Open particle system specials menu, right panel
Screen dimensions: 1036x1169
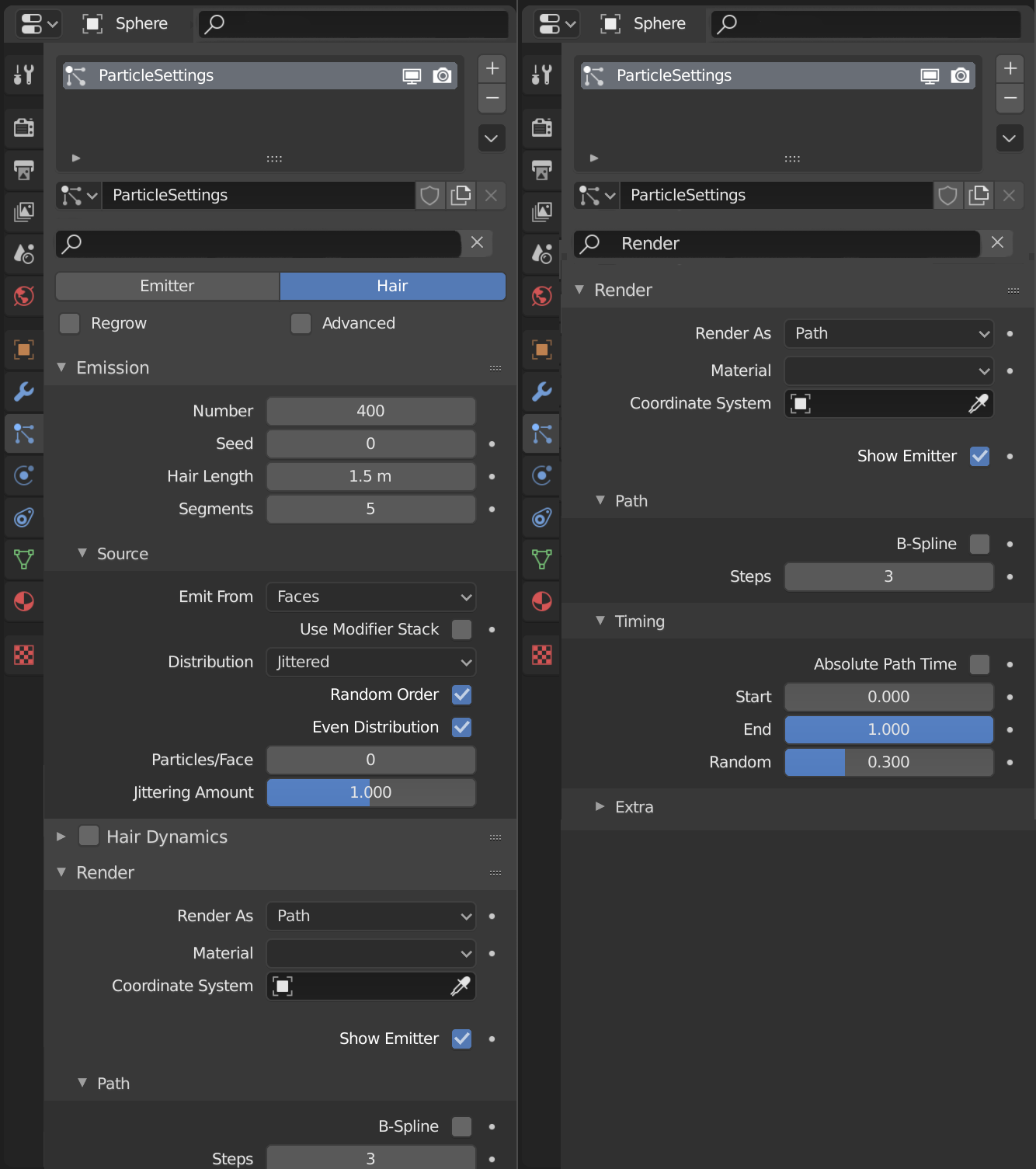(x=1010, y=138)
